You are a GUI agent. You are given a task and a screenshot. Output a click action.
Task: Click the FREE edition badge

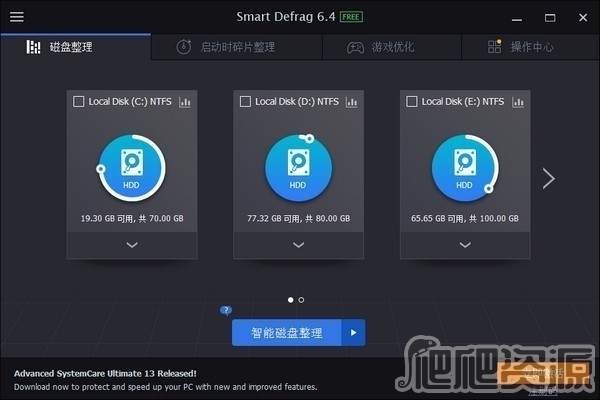351,17
